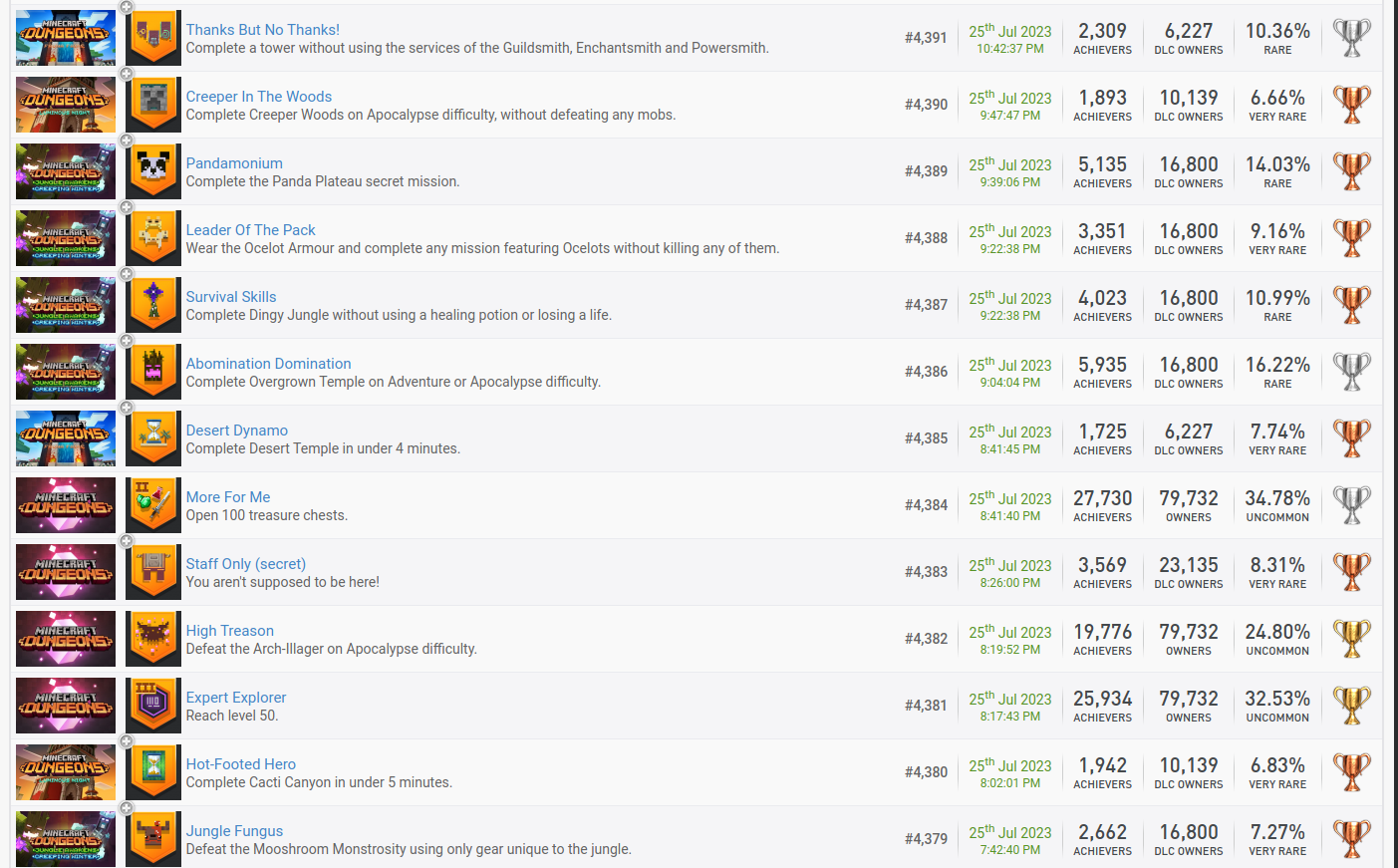Viewport: 1398px width, 868px height.
Task: Open the Hot-Footed Hero achievement link
Action: [x=240, y=764]
